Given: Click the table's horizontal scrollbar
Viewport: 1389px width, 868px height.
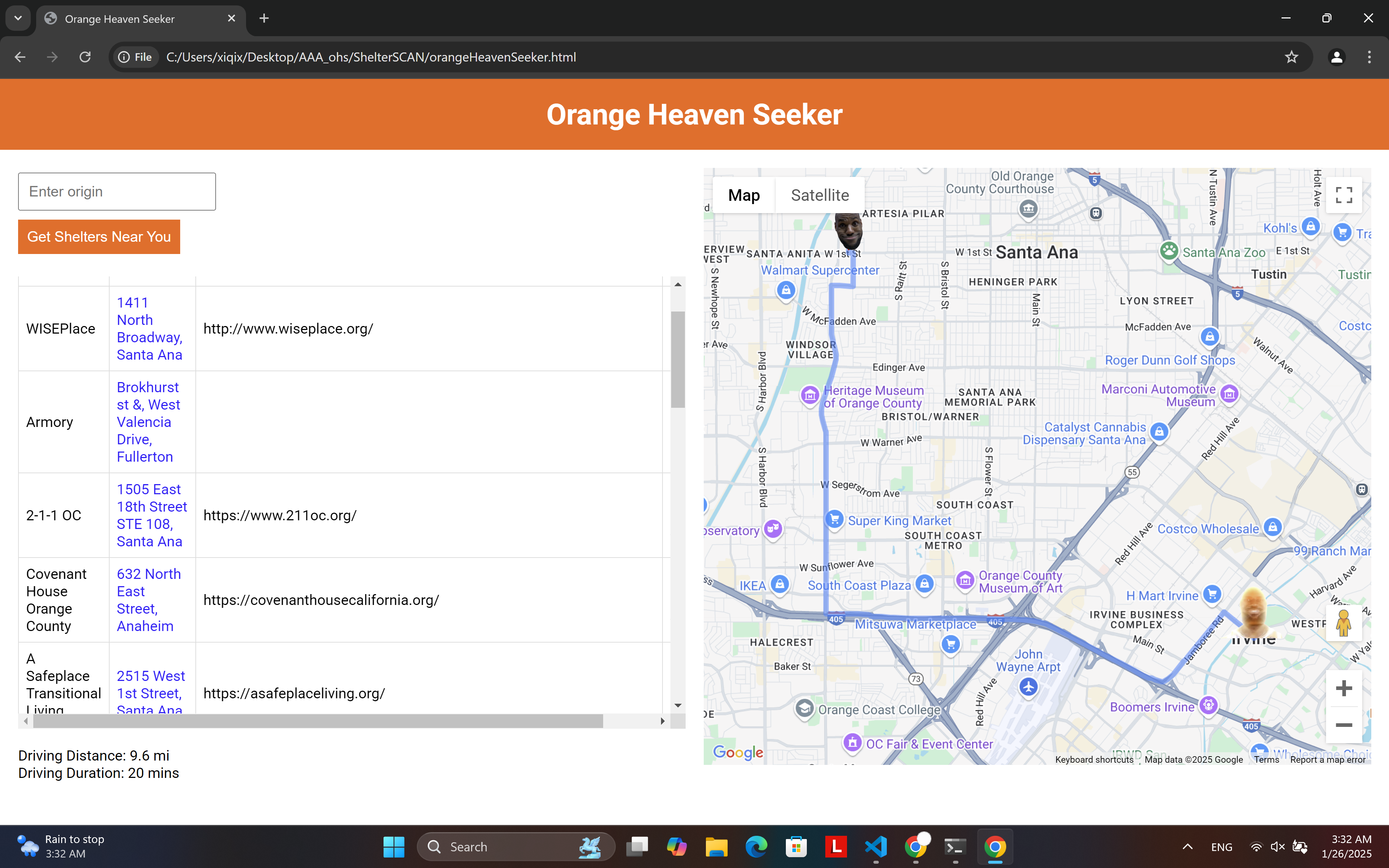Looking at the screenshot, I should click(318, 721).
